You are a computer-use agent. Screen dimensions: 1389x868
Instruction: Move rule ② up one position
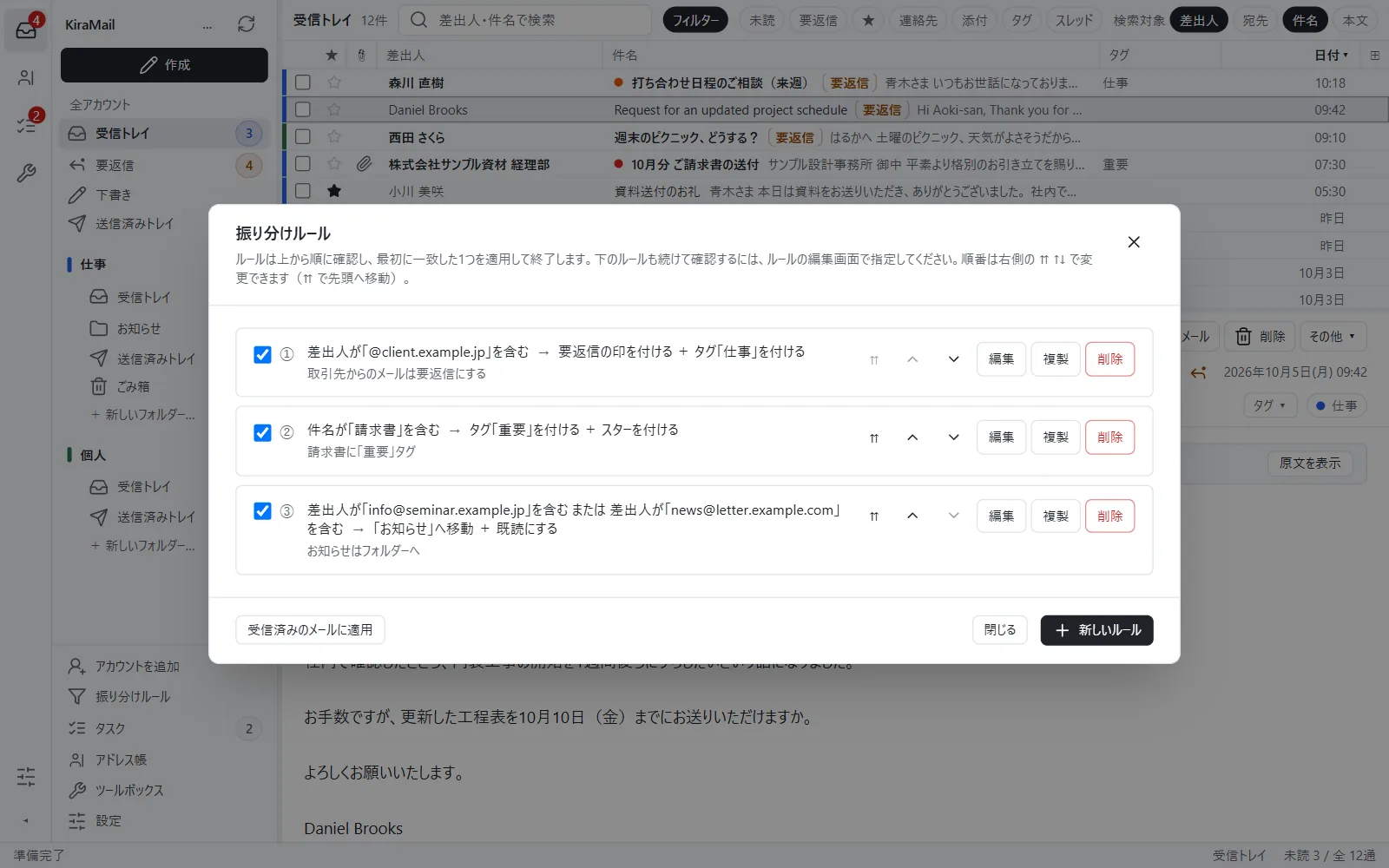coord(912,437)
